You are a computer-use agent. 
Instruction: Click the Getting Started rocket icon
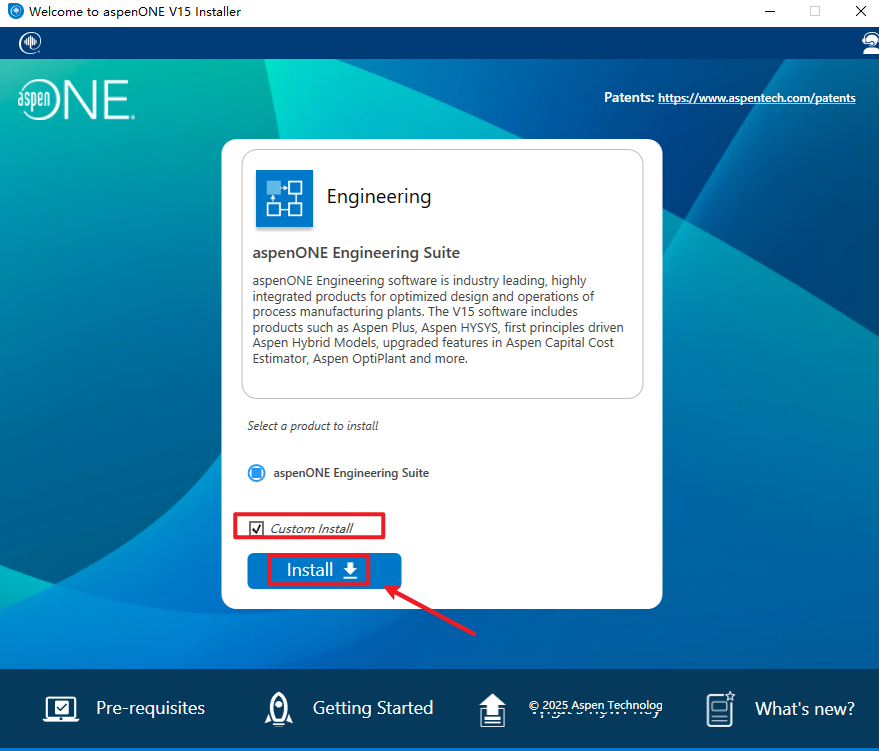coord(278,709)
